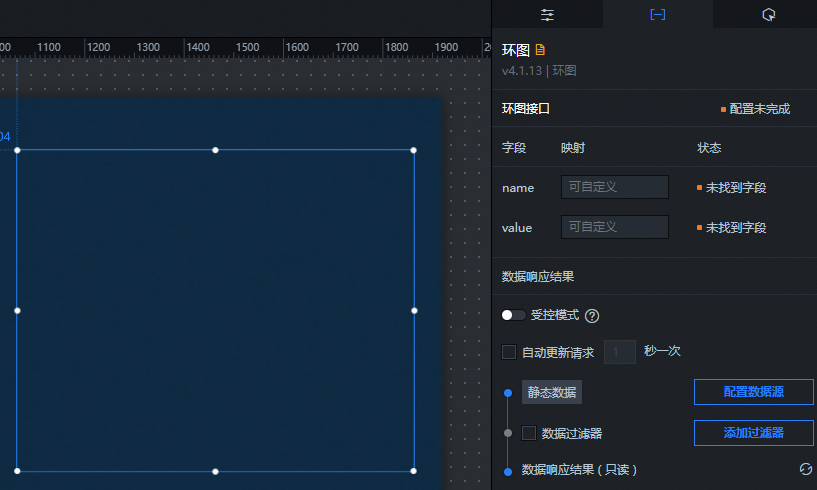
Task: Click the top-center handle of selected widget
Action: point(215,150)
